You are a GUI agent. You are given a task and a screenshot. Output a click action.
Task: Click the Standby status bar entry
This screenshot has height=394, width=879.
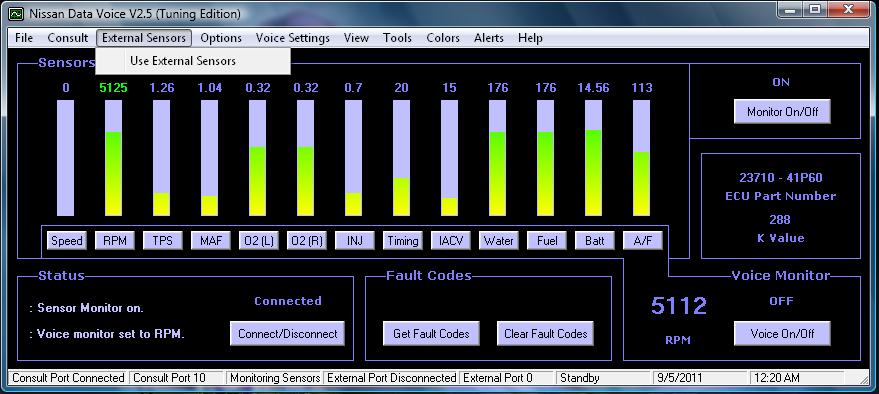click(x=604, y=378)
